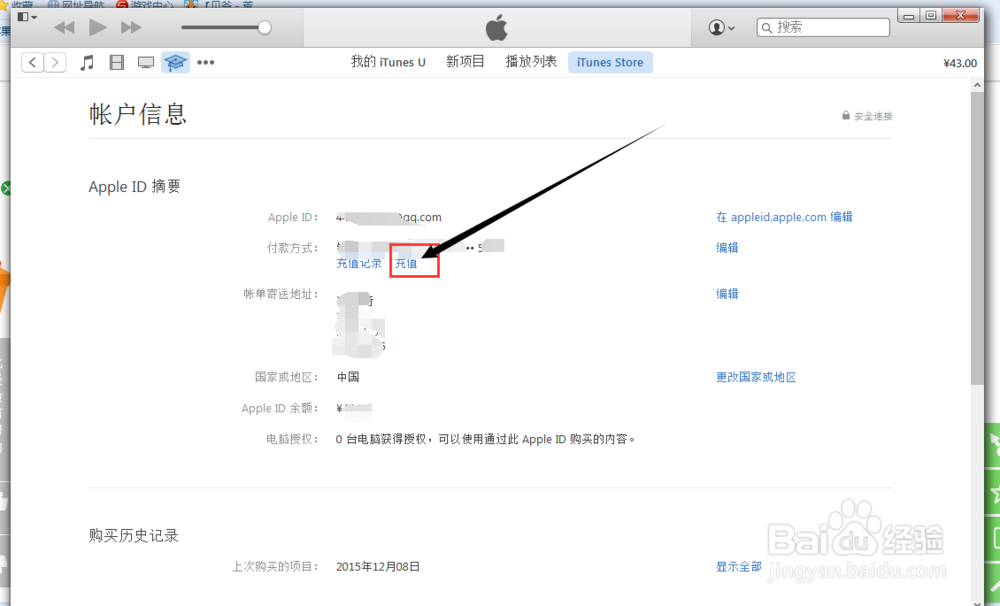Go back with the left chevron button
The height and width of the screenshot is (606, 1000).
(x=33, y=63)
